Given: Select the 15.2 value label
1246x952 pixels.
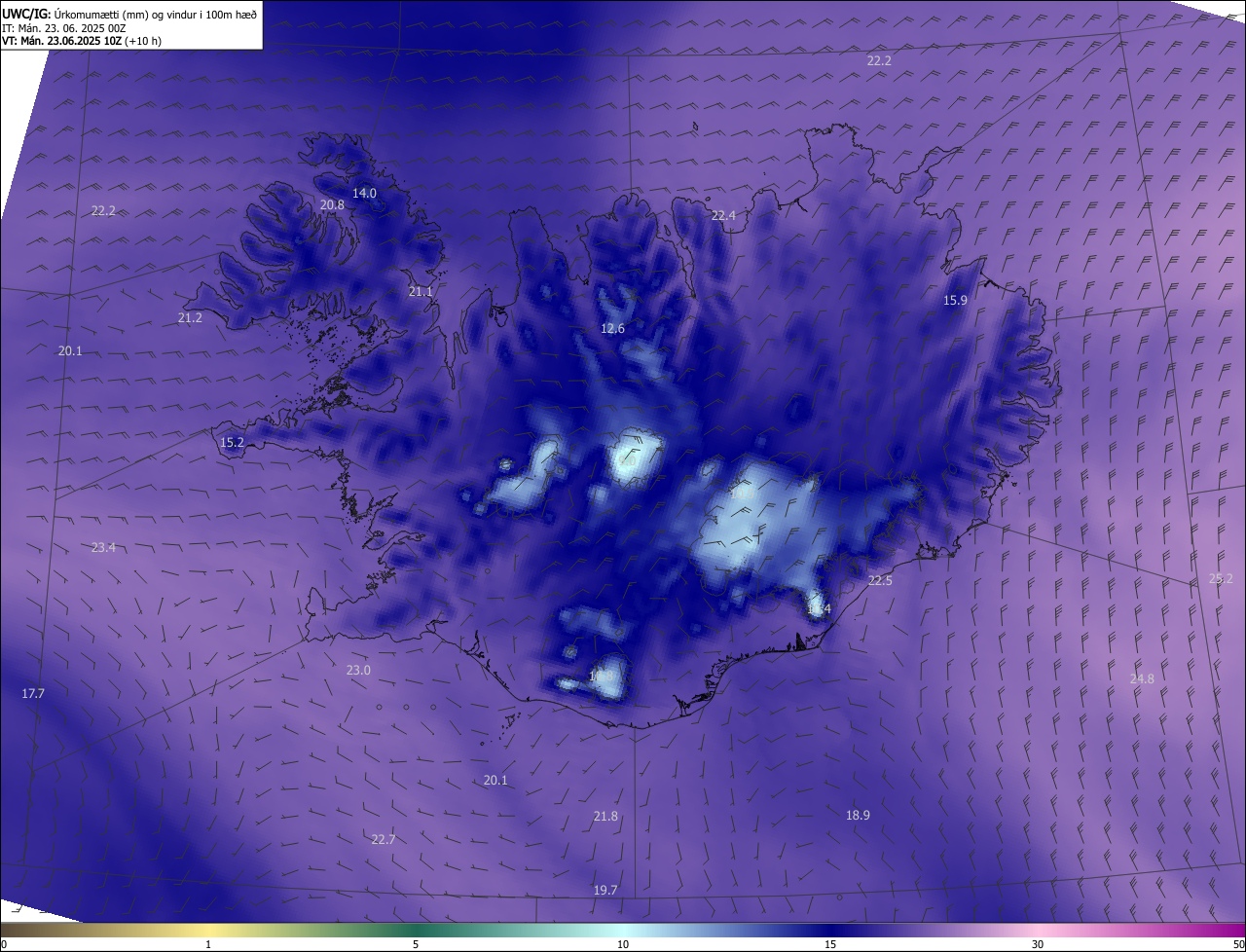Looking at the screenshot, I should point(232,442).
